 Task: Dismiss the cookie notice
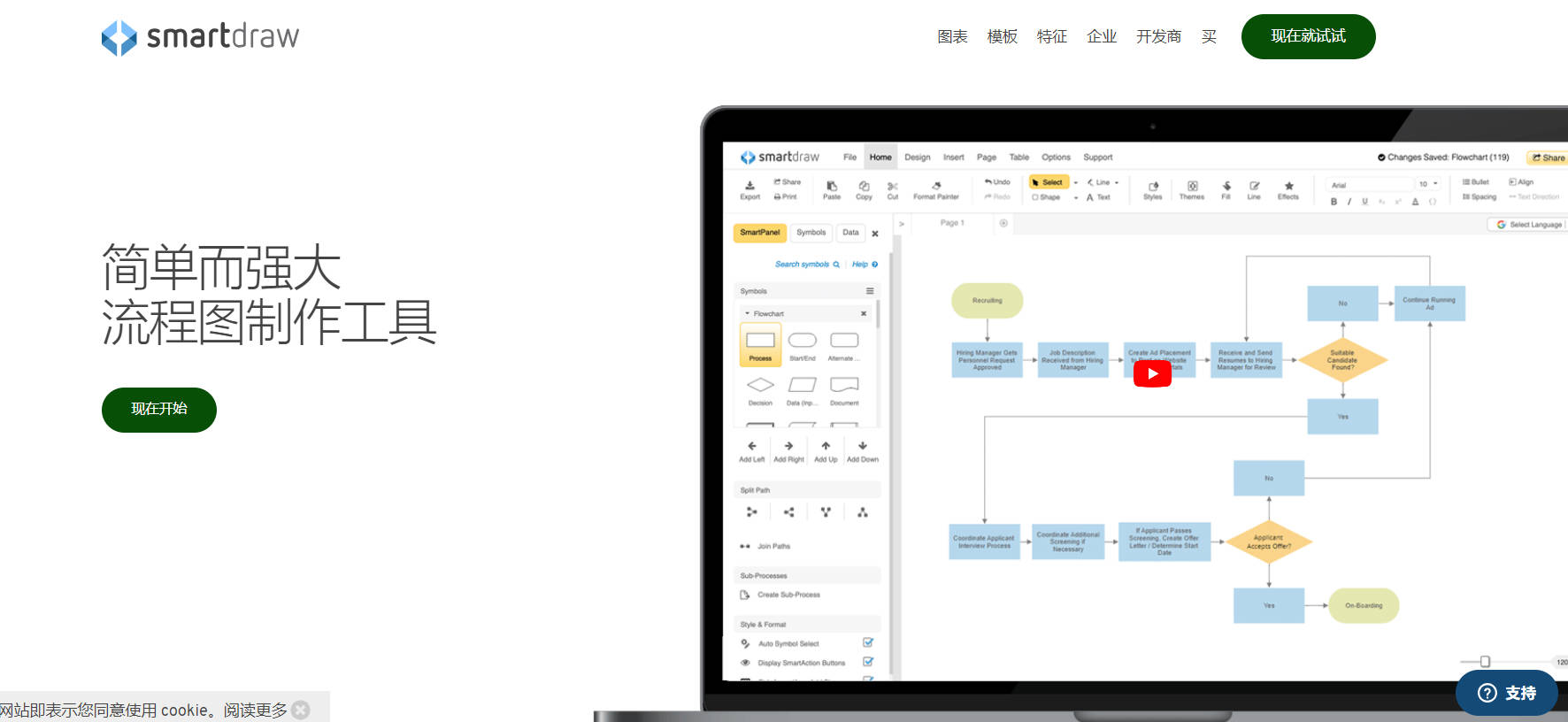(301, 710)
